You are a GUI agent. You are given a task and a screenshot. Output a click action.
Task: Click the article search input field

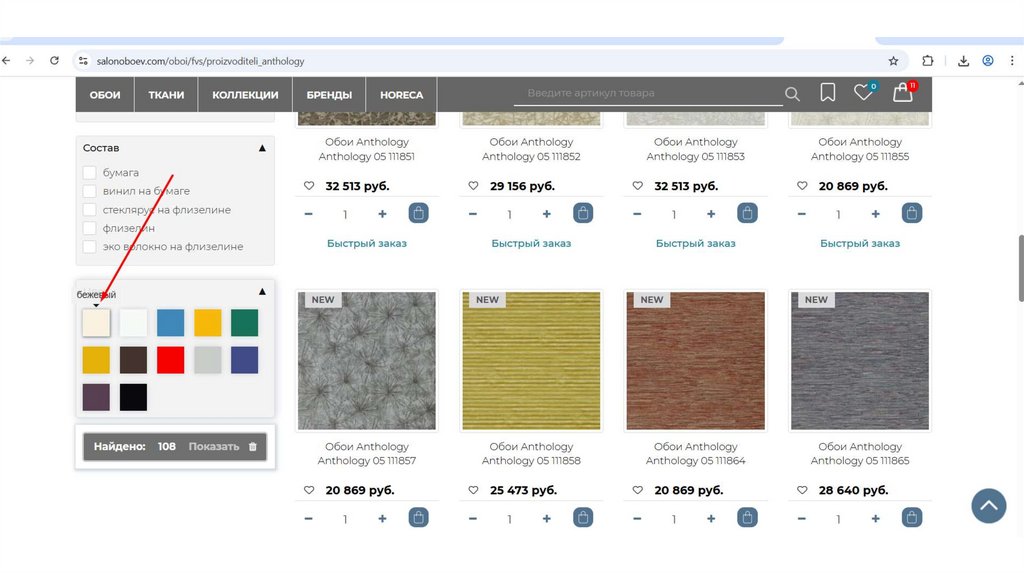[648, 93]
